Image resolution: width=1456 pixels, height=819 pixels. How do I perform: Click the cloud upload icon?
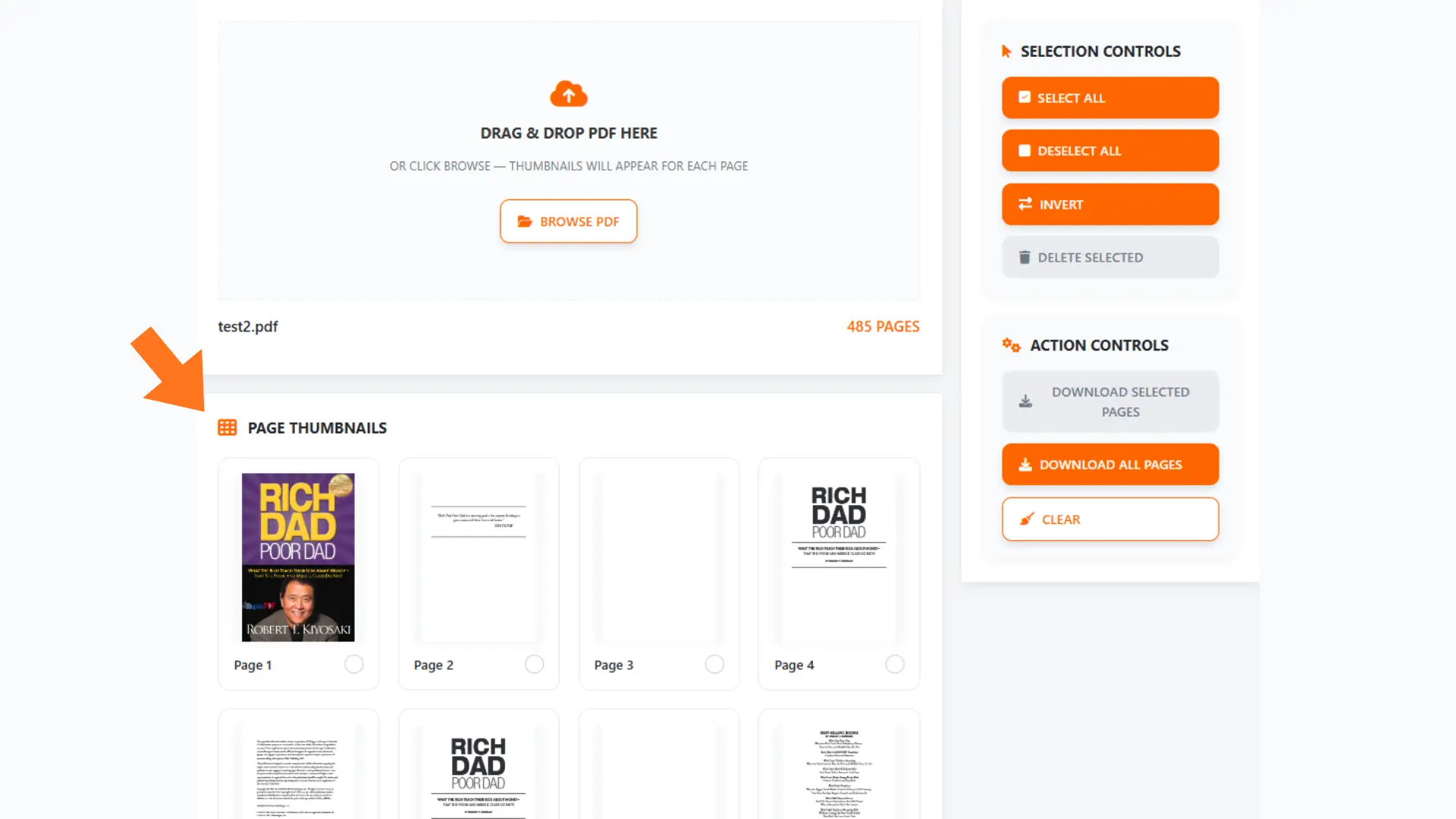pyautogui.click(x=569, y=94)
